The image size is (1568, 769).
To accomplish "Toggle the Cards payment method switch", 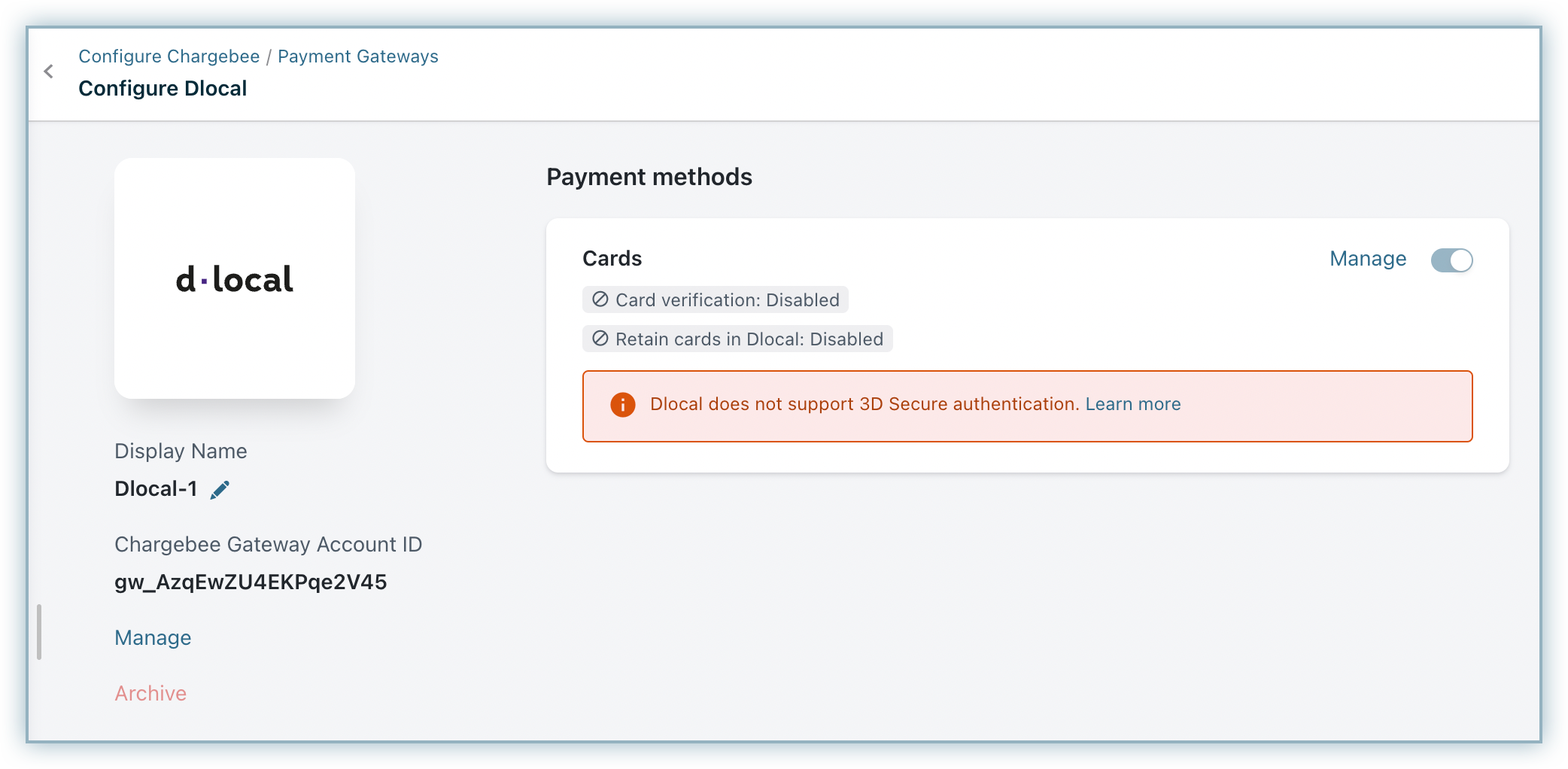I will (x=1451, y=260).
